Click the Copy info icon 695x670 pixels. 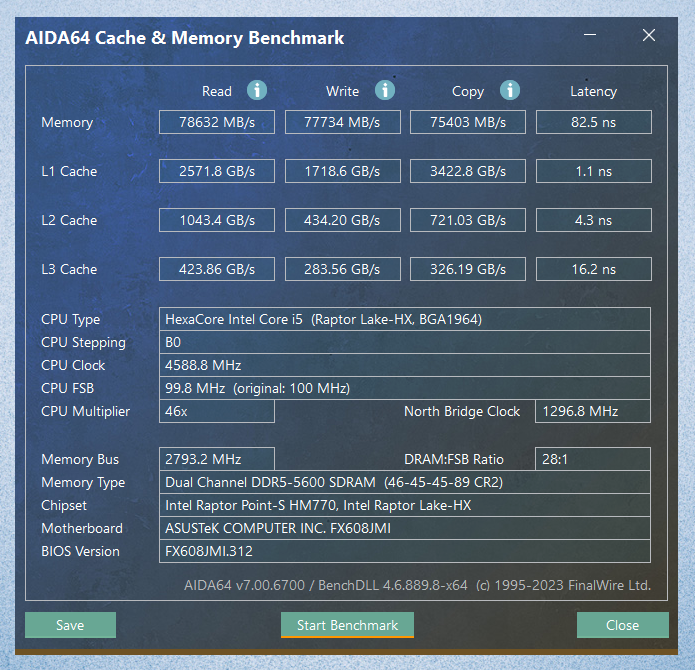coord(510,90)
